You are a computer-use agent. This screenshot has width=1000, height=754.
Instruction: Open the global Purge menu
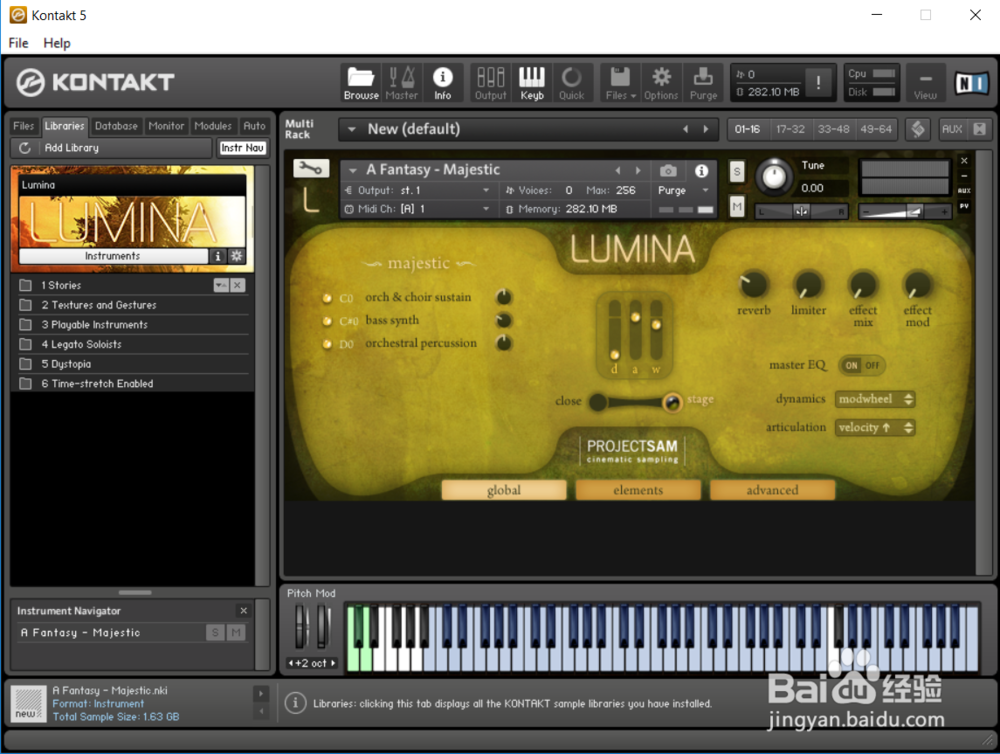pos(703,83)
